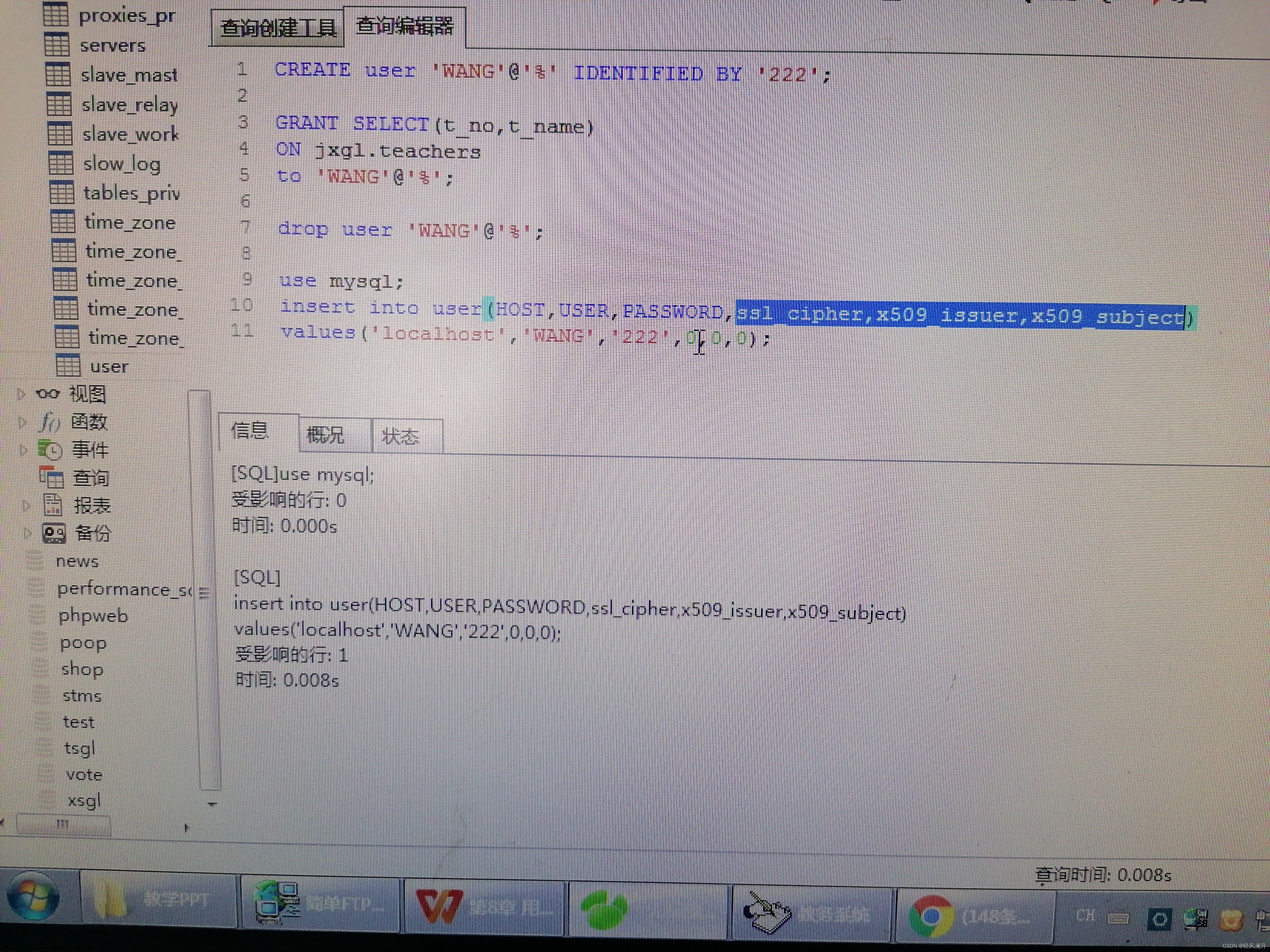Click the Views (视图) glasses icon

tap(48, 394)
